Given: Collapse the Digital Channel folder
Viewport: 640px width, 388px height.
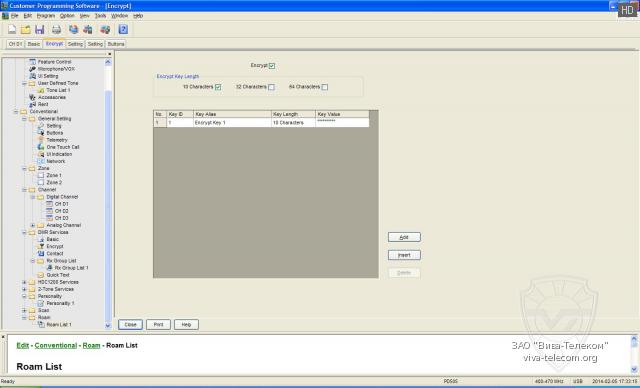Looking at the screenshot, I should tap(33, 197).
